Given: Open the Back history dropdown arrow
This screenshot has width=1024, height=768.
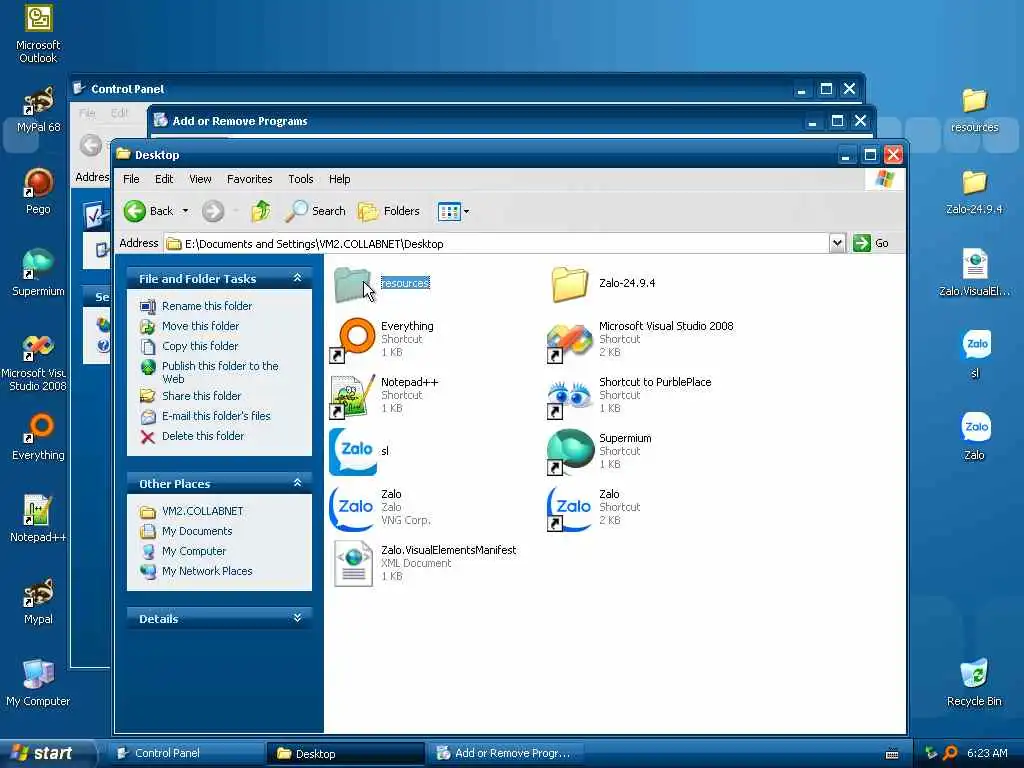Looking at the screenshot, I should (x=185, y=211).
